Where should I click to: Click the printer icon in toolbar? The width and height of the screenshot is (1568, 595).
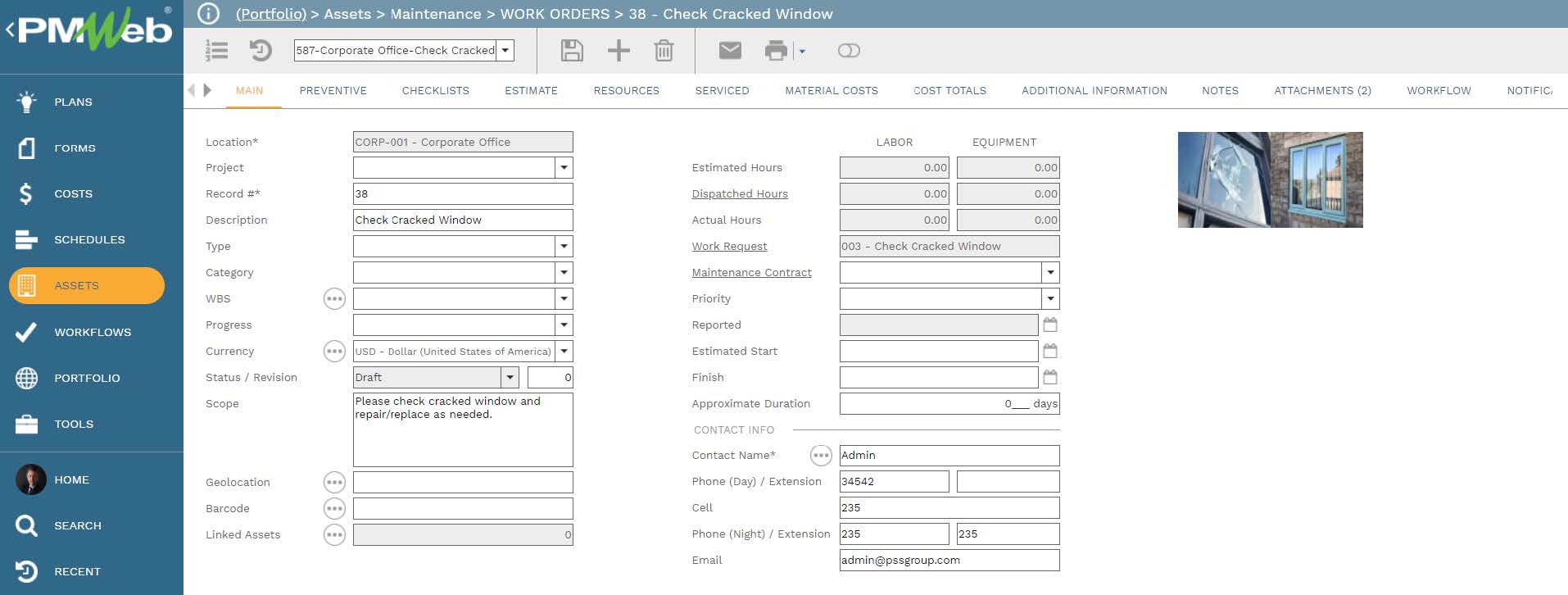coord(775,51)
